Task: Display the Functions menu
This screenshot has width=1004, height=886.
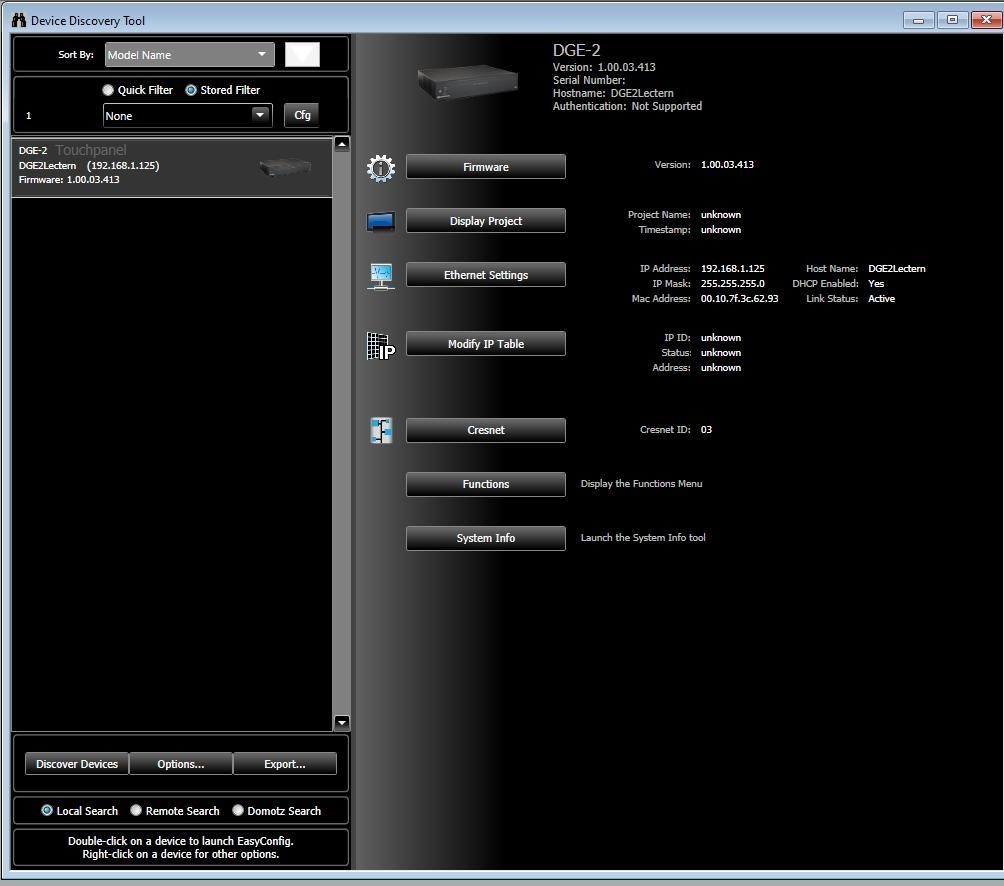Action: (486, 484)
